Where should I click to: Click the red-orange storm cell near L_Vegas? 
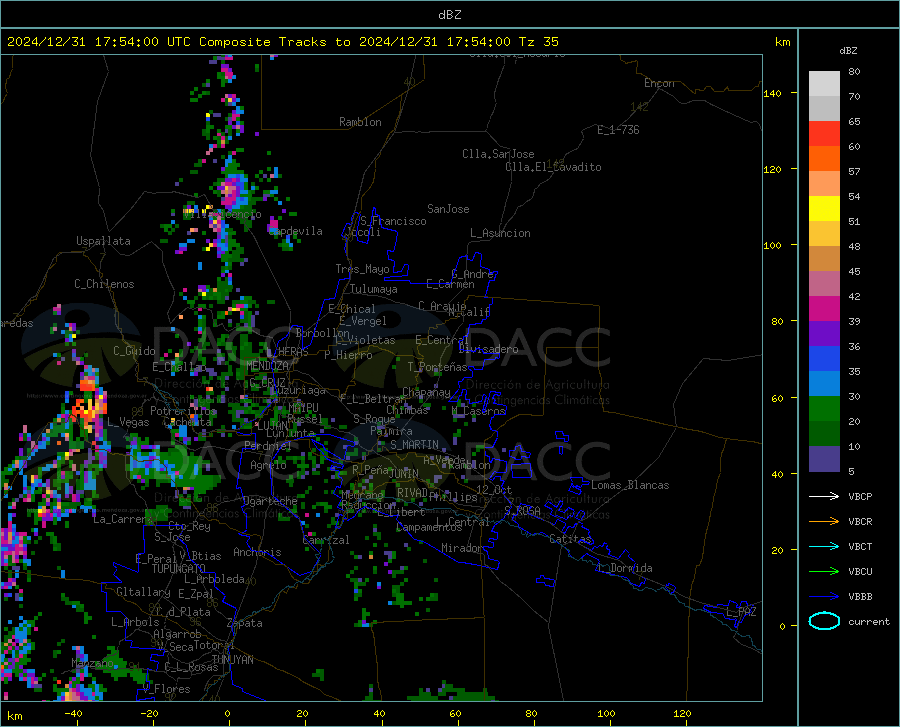click(88, 405)
